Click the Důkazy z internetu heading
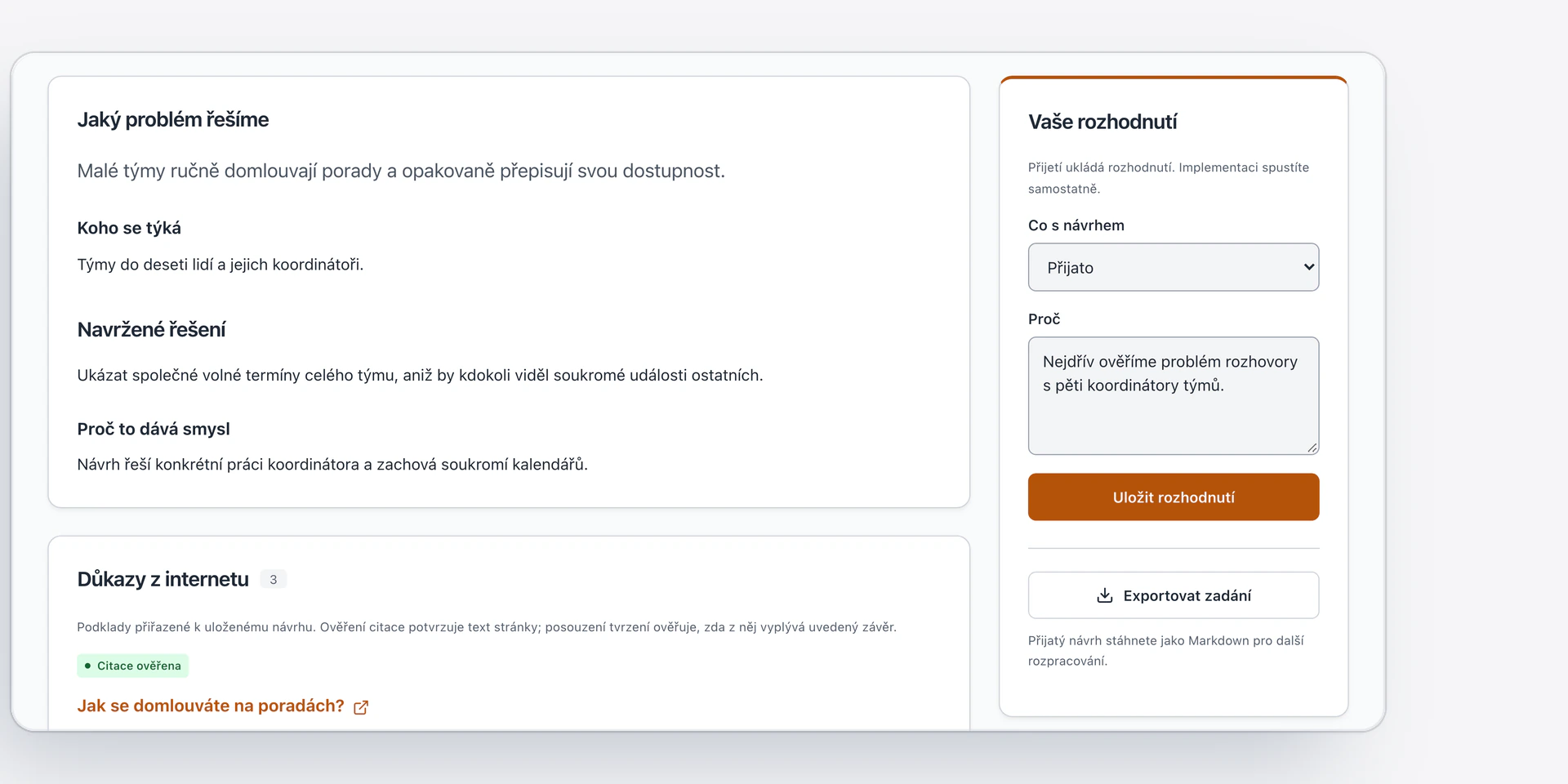The width and height of the screenshot is (1568, 784). tap(163, 579)
